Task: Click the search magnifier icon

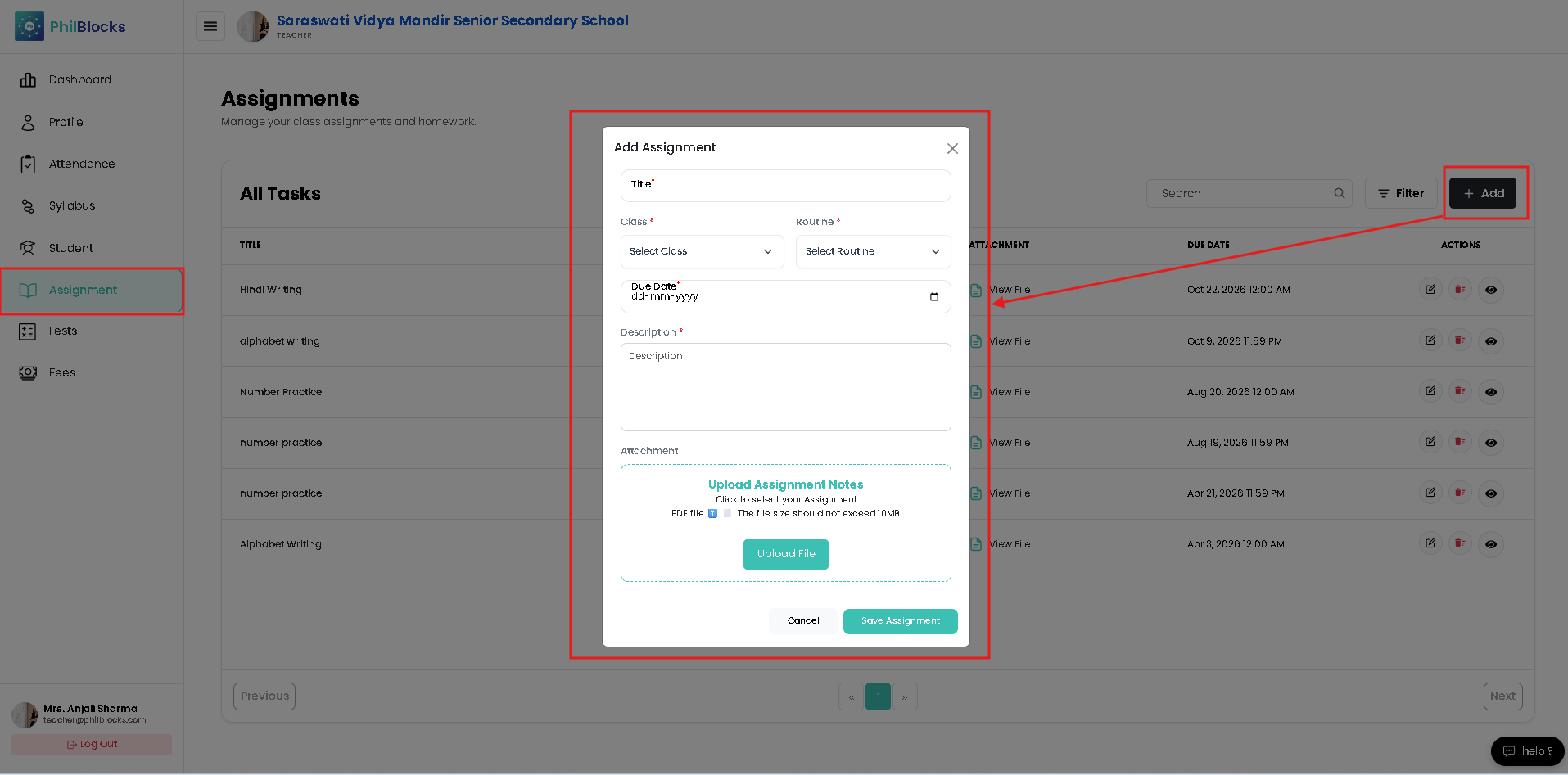Action: (x=1340, y=193)
